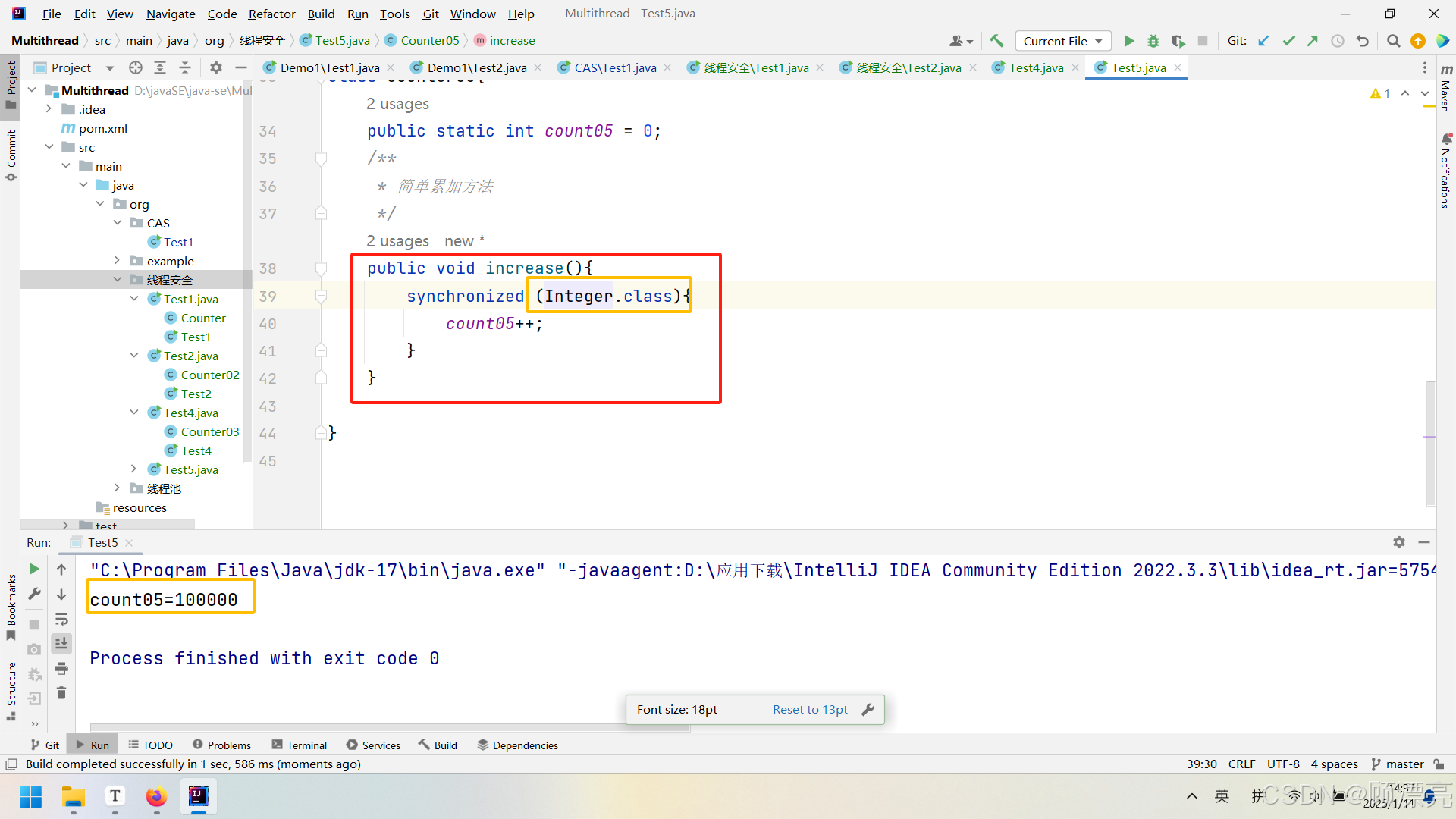Open Firefox from the Windows taskbar

click(x=156, y=796)
